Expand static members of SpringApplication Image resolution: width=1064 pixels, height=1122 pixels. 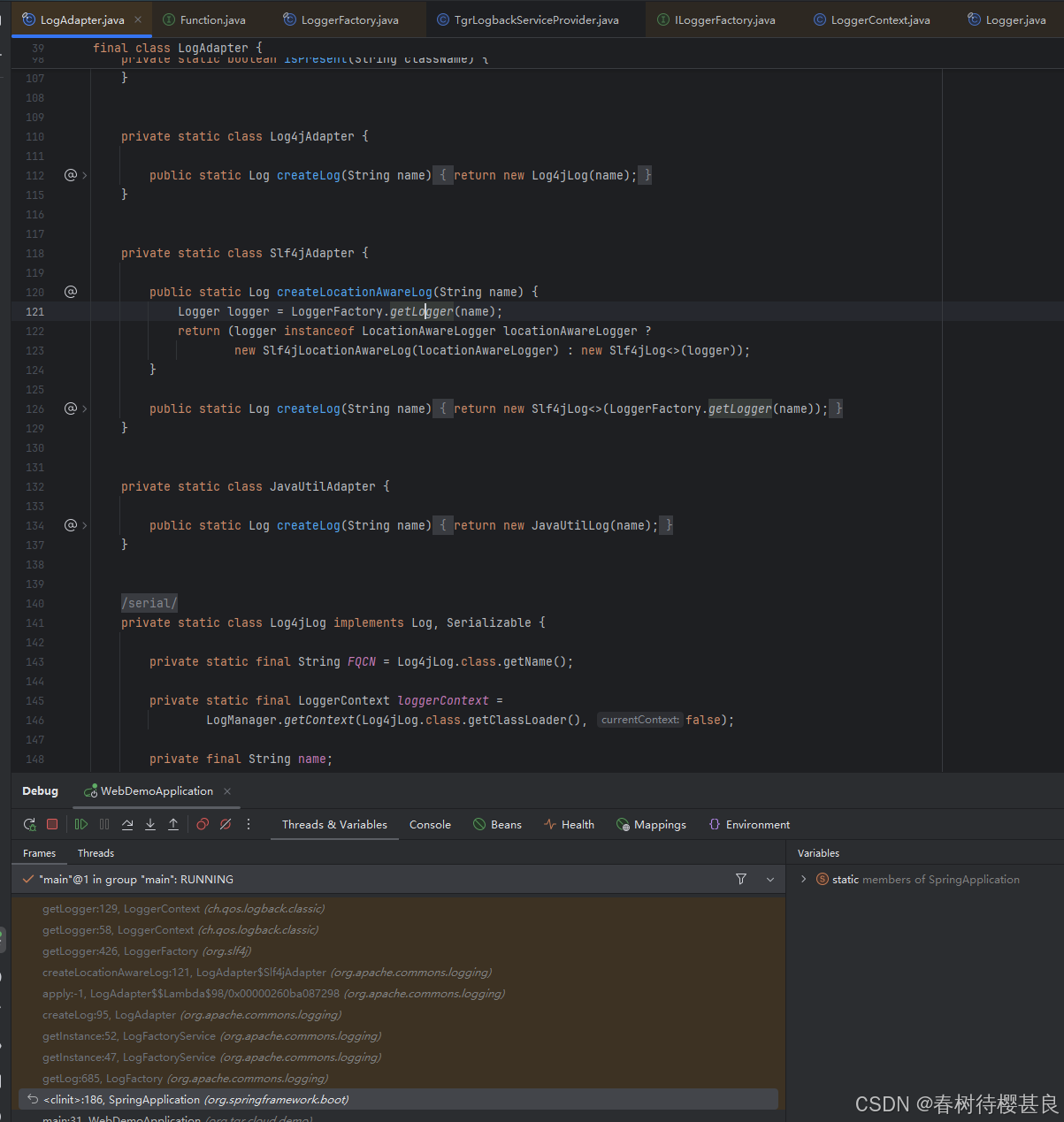[803, 879]
